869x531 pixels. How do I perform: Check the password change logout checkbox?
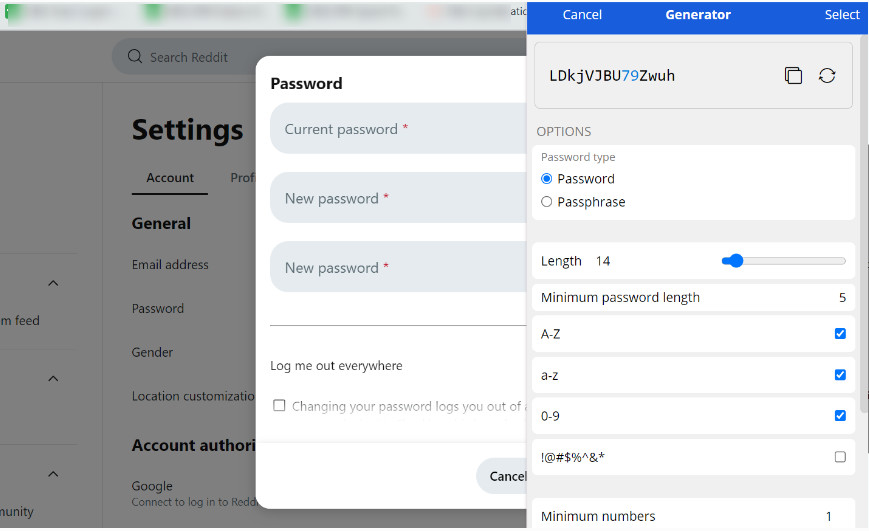click(x=280, y=406)
